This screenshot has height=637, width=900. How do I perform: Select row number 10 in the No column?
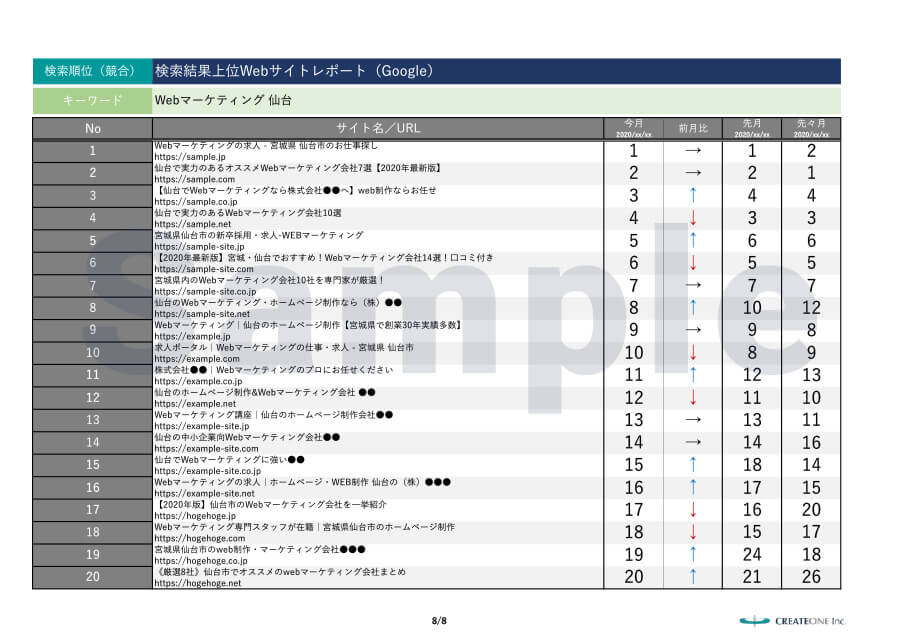pos(91,353)
